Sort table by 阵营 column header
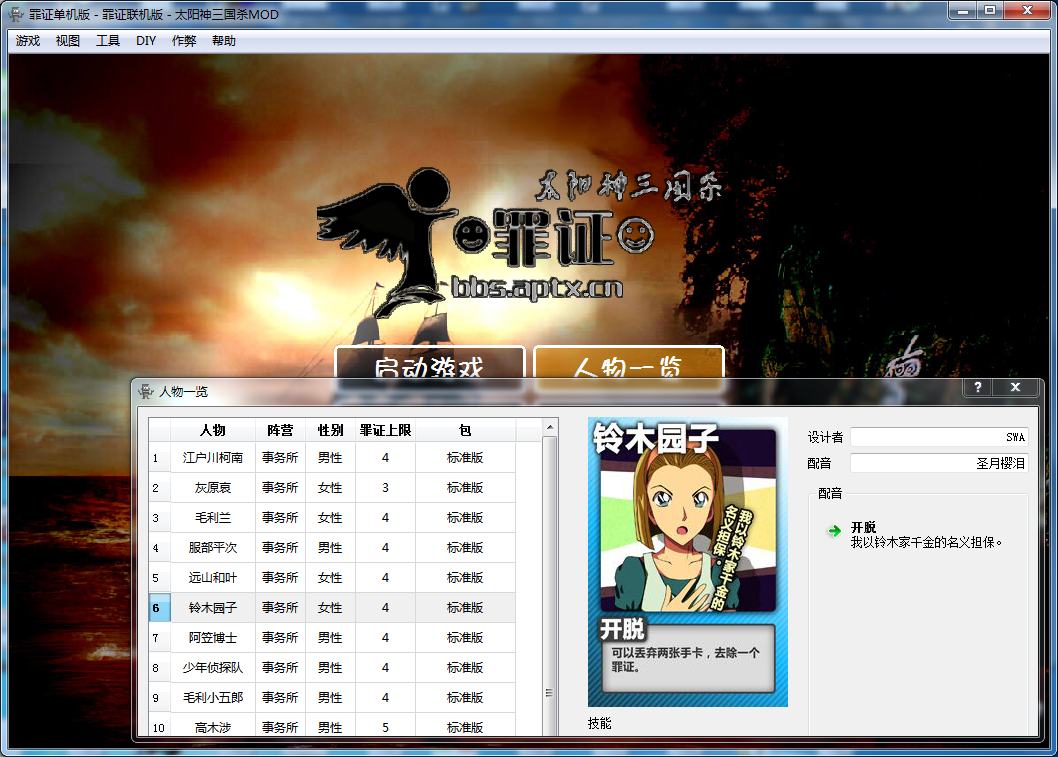 click(x=280, y=430)
